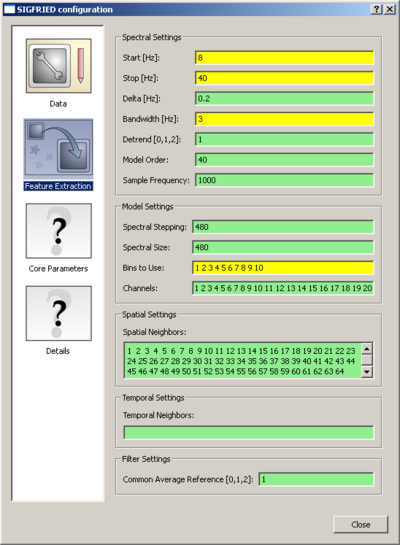
Task: Click the SIGFRIED configuration title bar icon
Action: click(9, 9)
